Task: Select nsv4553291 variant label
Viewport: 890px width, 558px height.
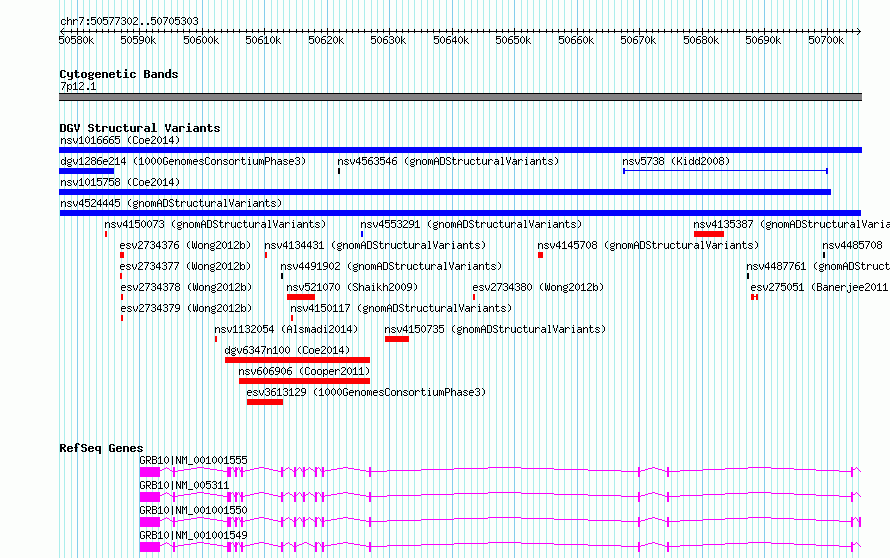Action: coord(471,224)
